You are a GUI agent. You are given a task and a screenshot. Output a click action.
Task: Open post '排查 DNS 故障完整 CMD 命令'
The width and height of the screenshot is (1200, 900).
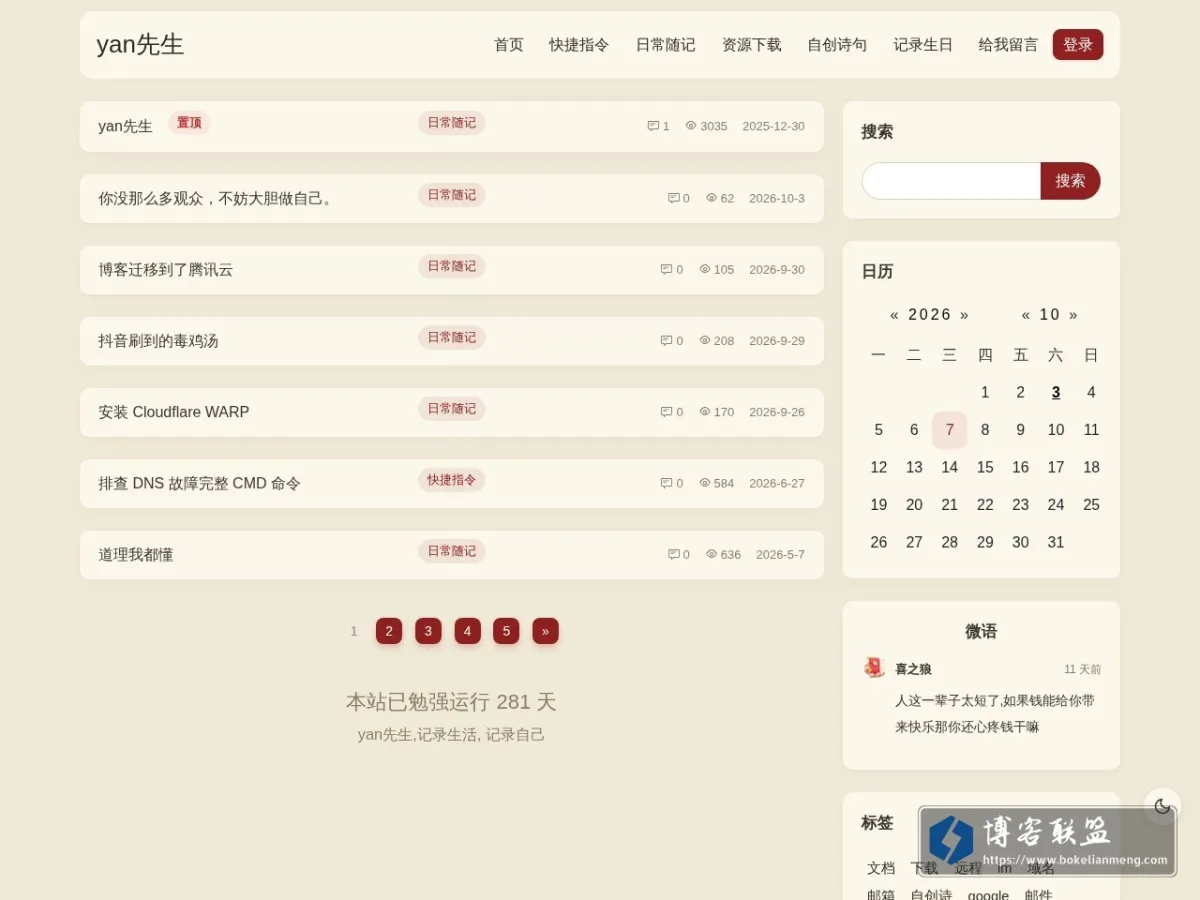click(199, 483)
